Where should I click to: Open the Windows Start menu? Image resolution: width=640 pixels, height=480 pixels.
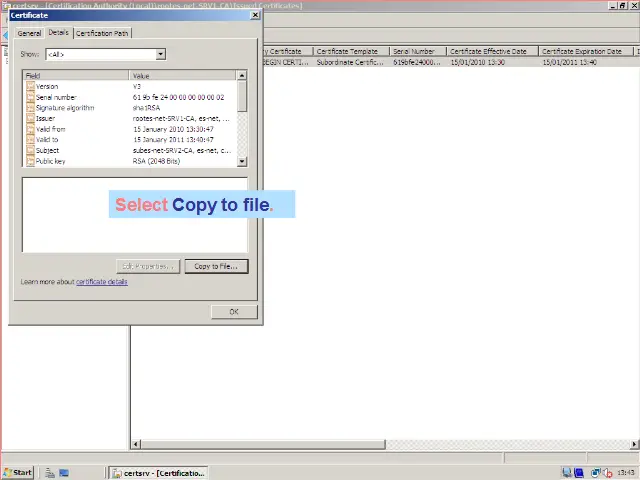[x=17, y=472]
